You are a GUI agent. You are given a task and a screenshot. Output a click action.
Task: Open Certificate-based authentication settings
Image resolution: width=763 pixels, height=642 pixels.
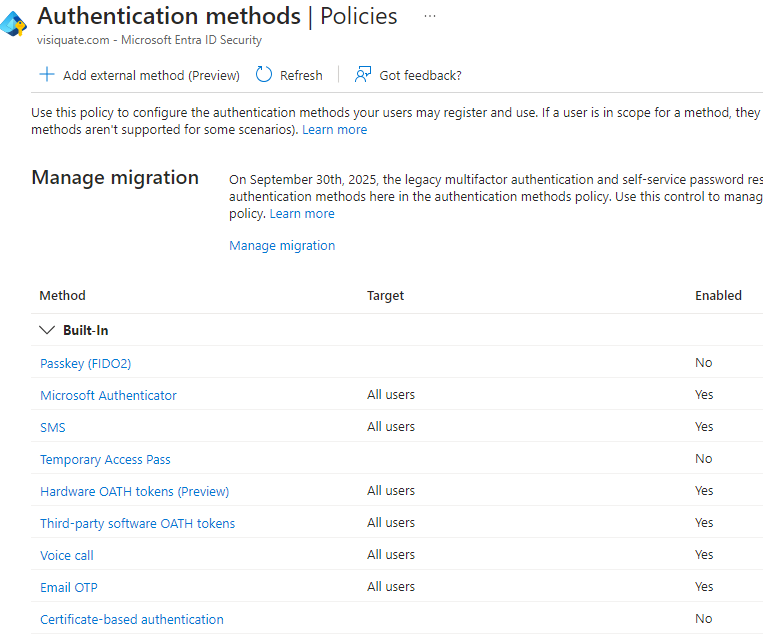(x=132, y=619)
